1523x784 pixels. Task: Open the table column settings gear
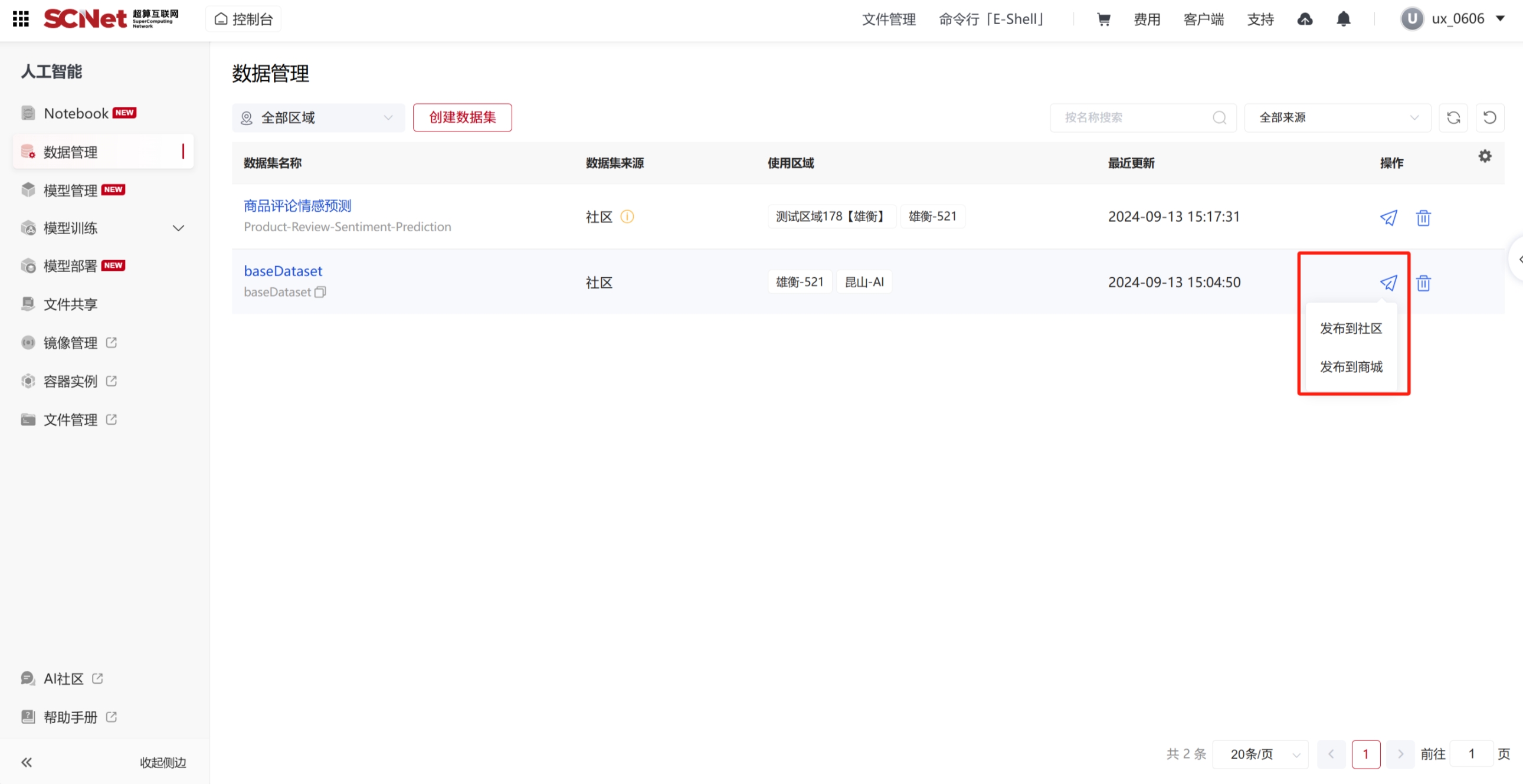[1485, 156]
